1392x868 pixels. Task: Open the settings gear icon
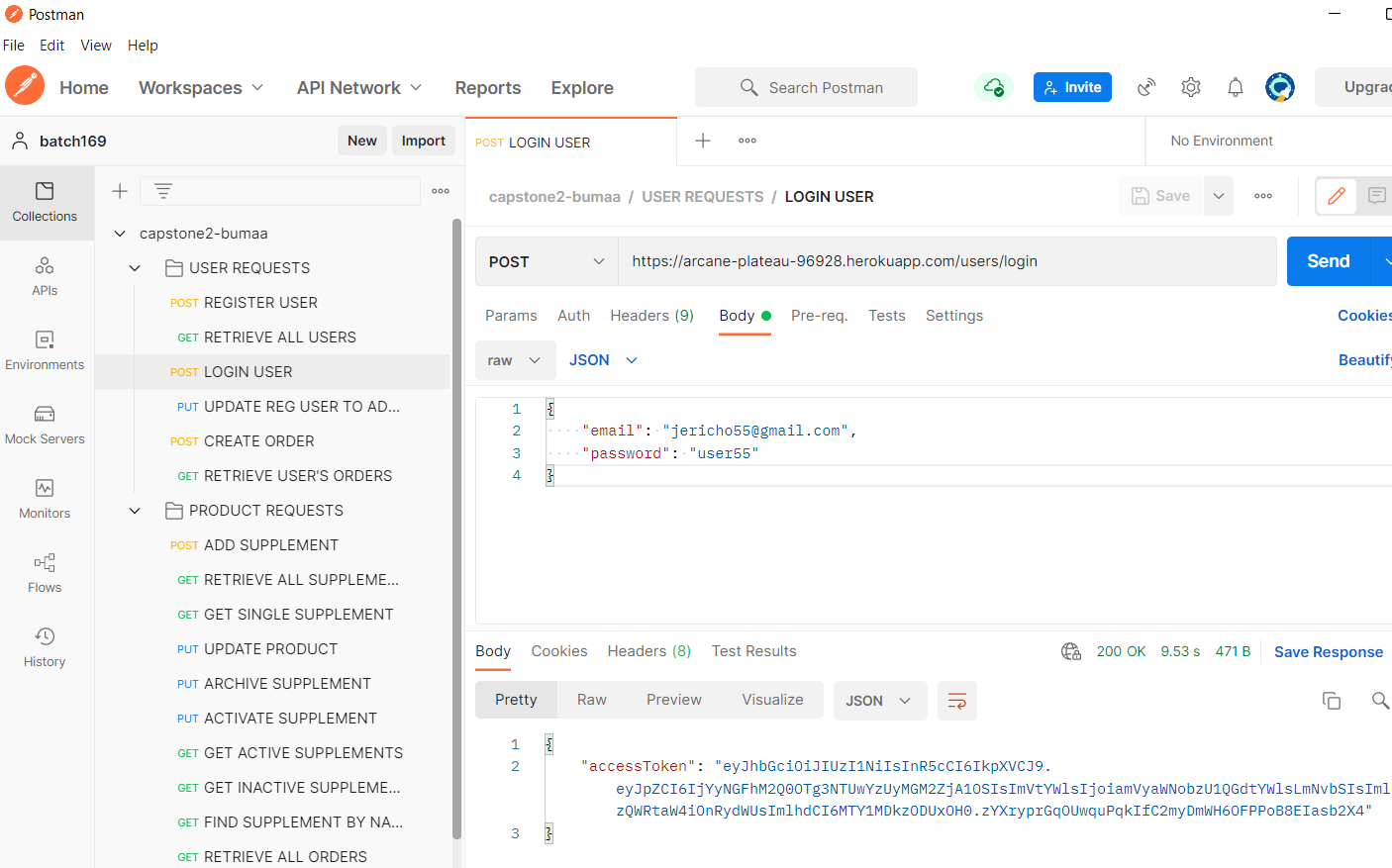coord(1191,87)
